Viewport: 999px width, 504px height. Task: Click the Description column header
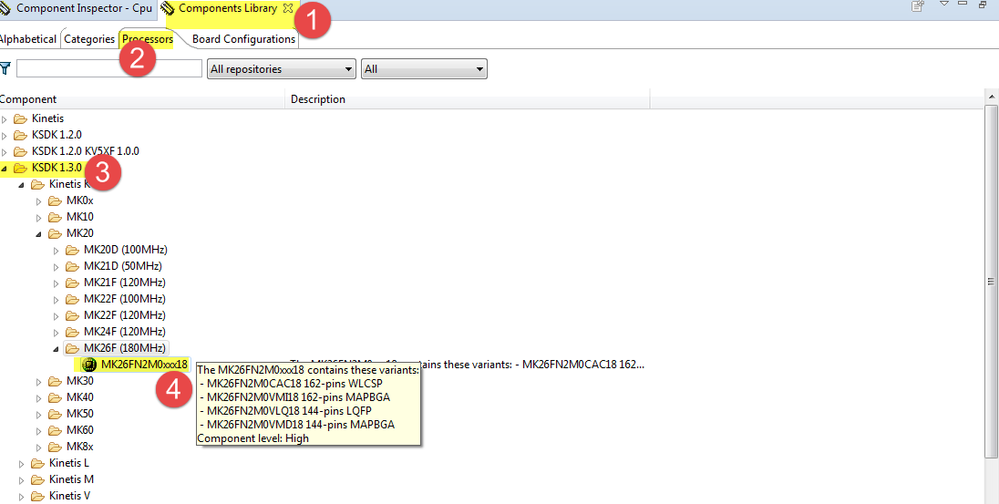point(468,99)
